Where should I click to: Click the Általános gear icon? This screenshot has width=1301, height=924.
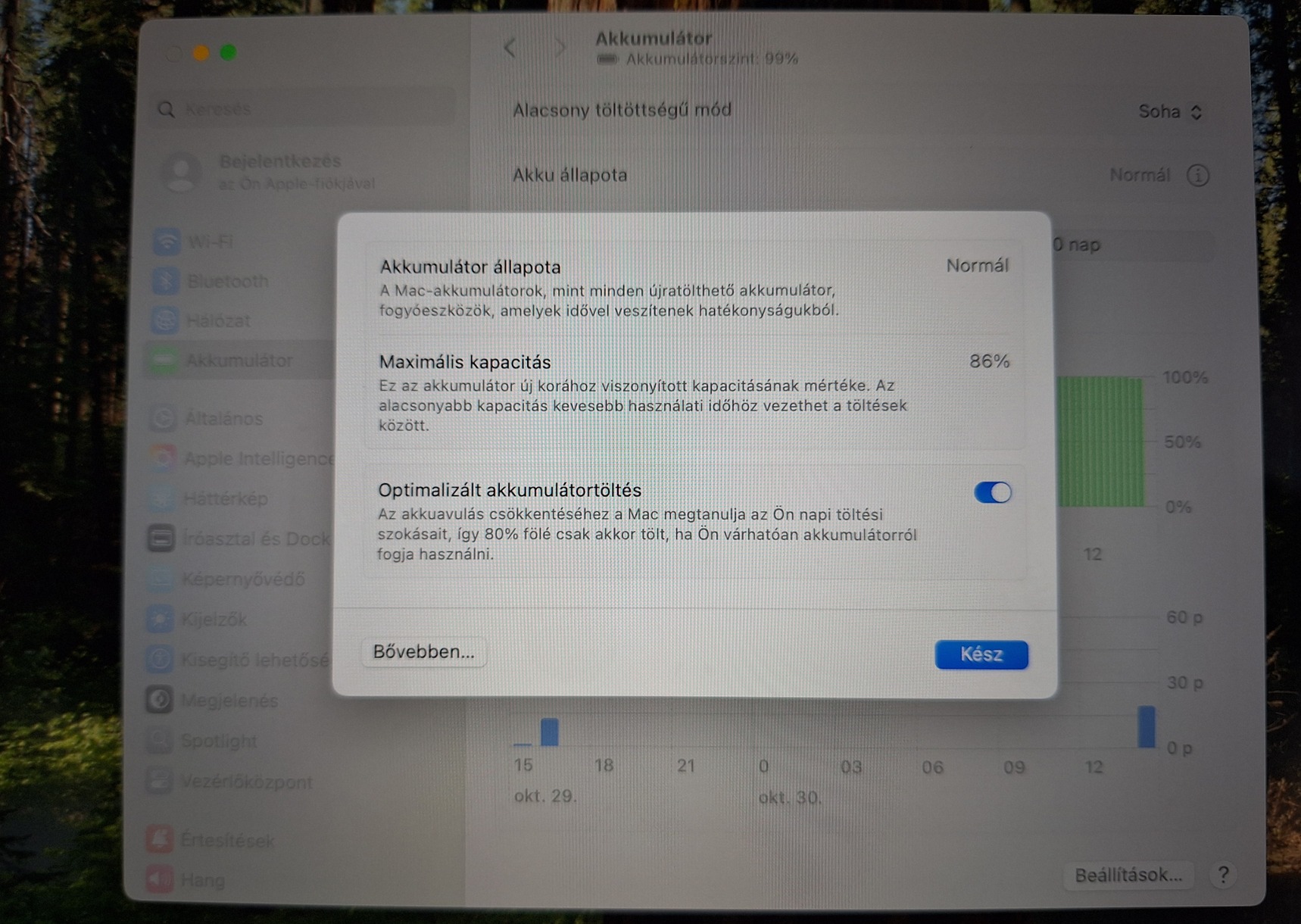163,418
